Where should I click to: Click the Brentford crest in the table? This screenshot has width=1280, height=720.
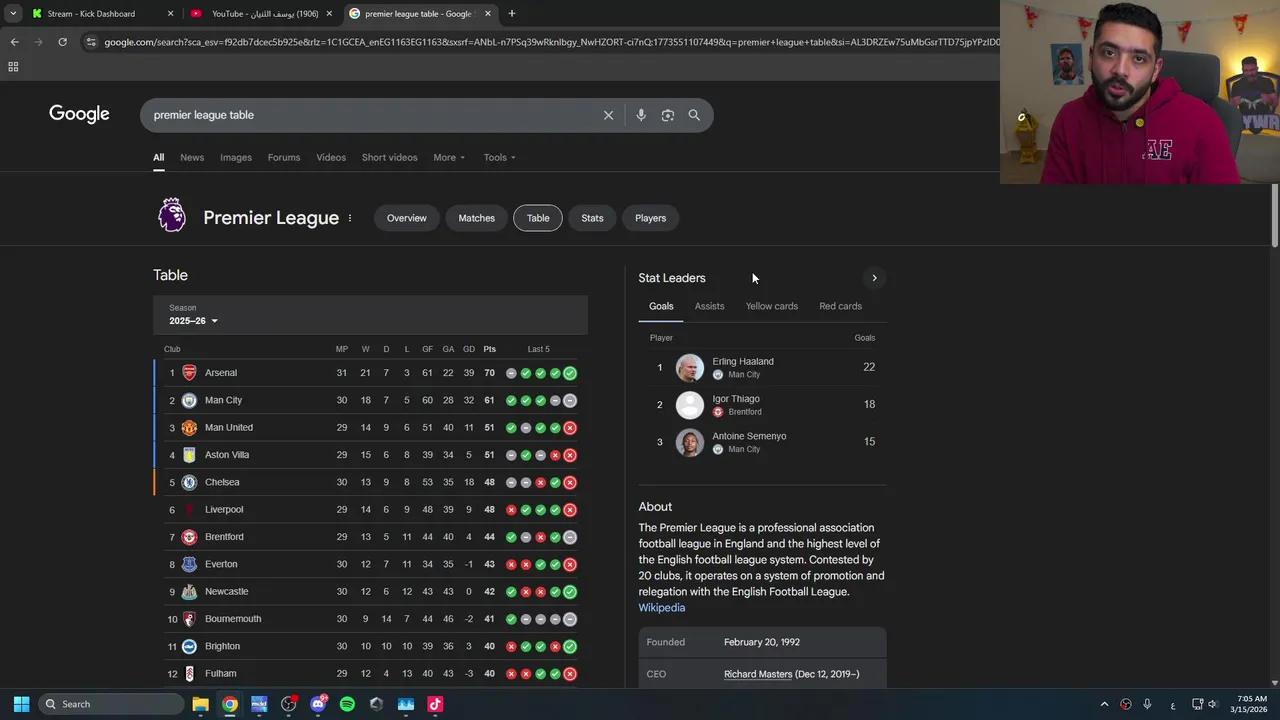tap(189, 537)
